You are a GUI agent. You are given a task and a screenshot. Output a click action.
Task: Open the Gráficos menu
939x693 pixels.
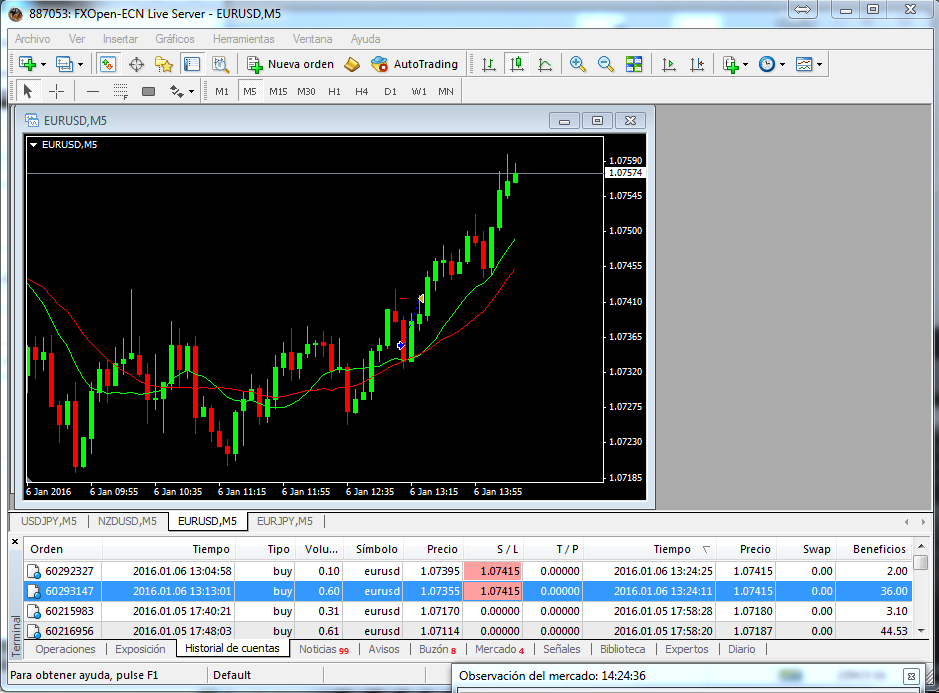tap(175, 39)
